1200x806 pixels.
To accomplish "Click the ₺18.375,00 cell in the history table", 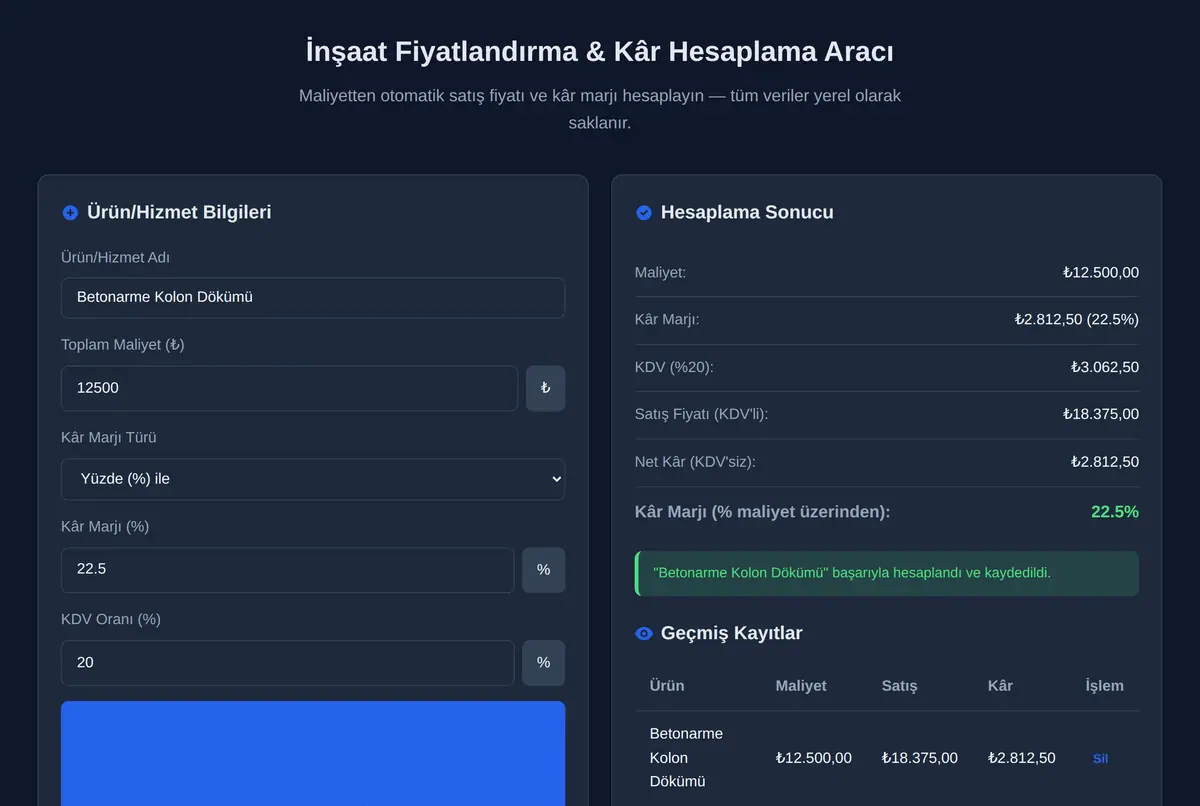I will [x=920, y=758].
